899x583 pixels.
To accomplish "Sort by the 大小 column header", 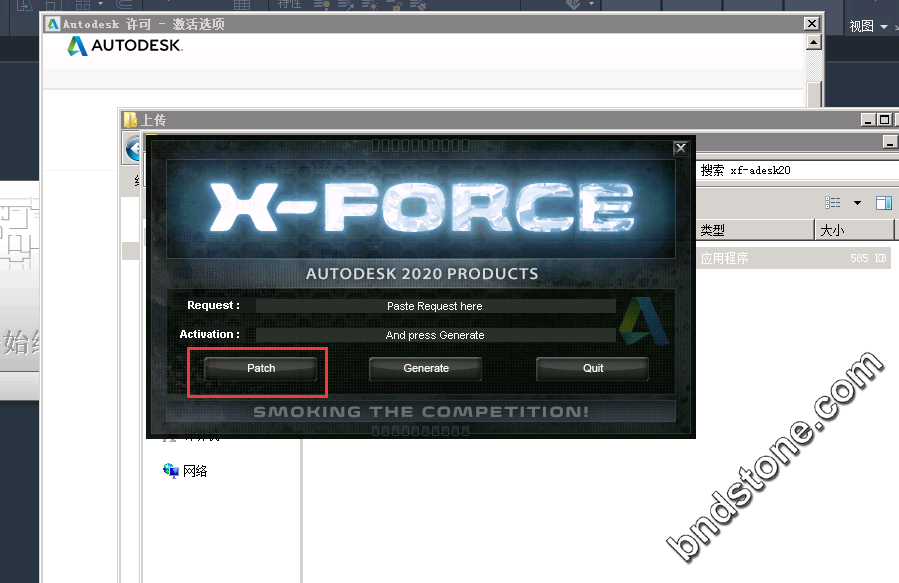I will pos(855,231).
